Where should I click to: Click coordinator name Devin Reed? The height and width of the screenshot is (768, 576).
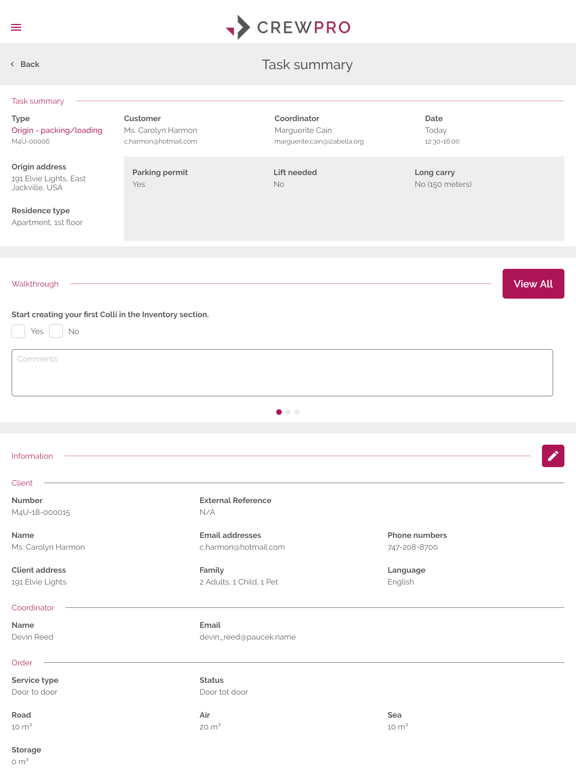click(x=32, y=637)
